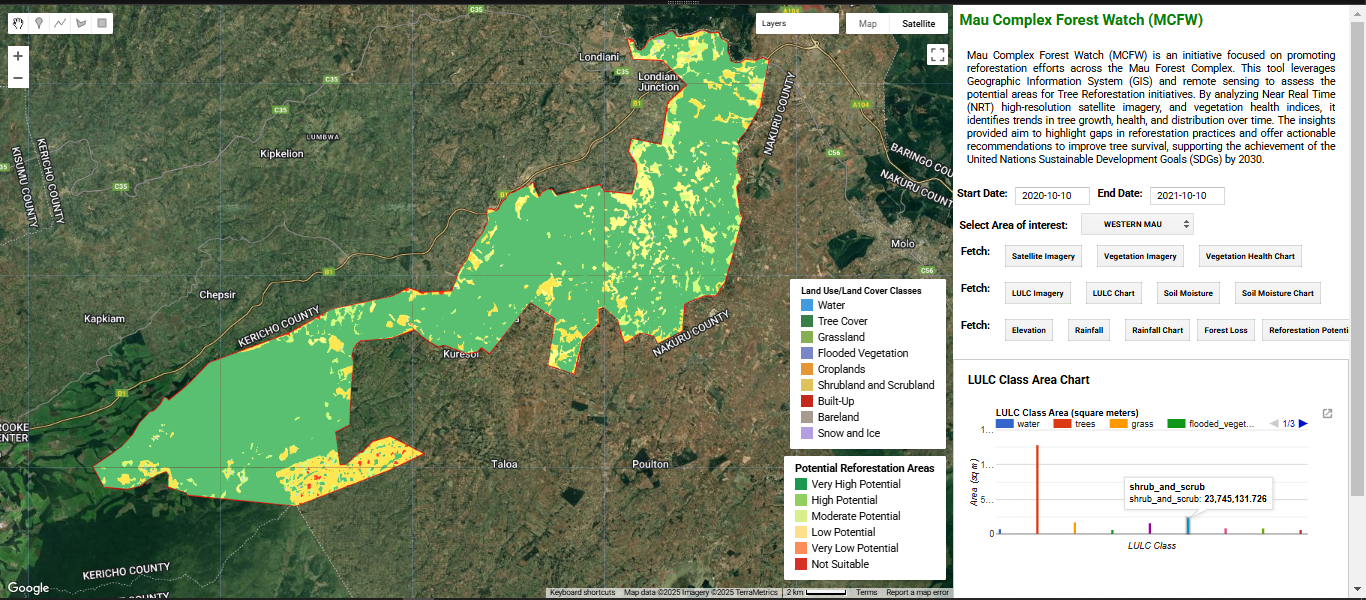Viewport: 1366px width, 600px height.
Task: Click Not Suitable legend swatch
Action: (801, 564)
